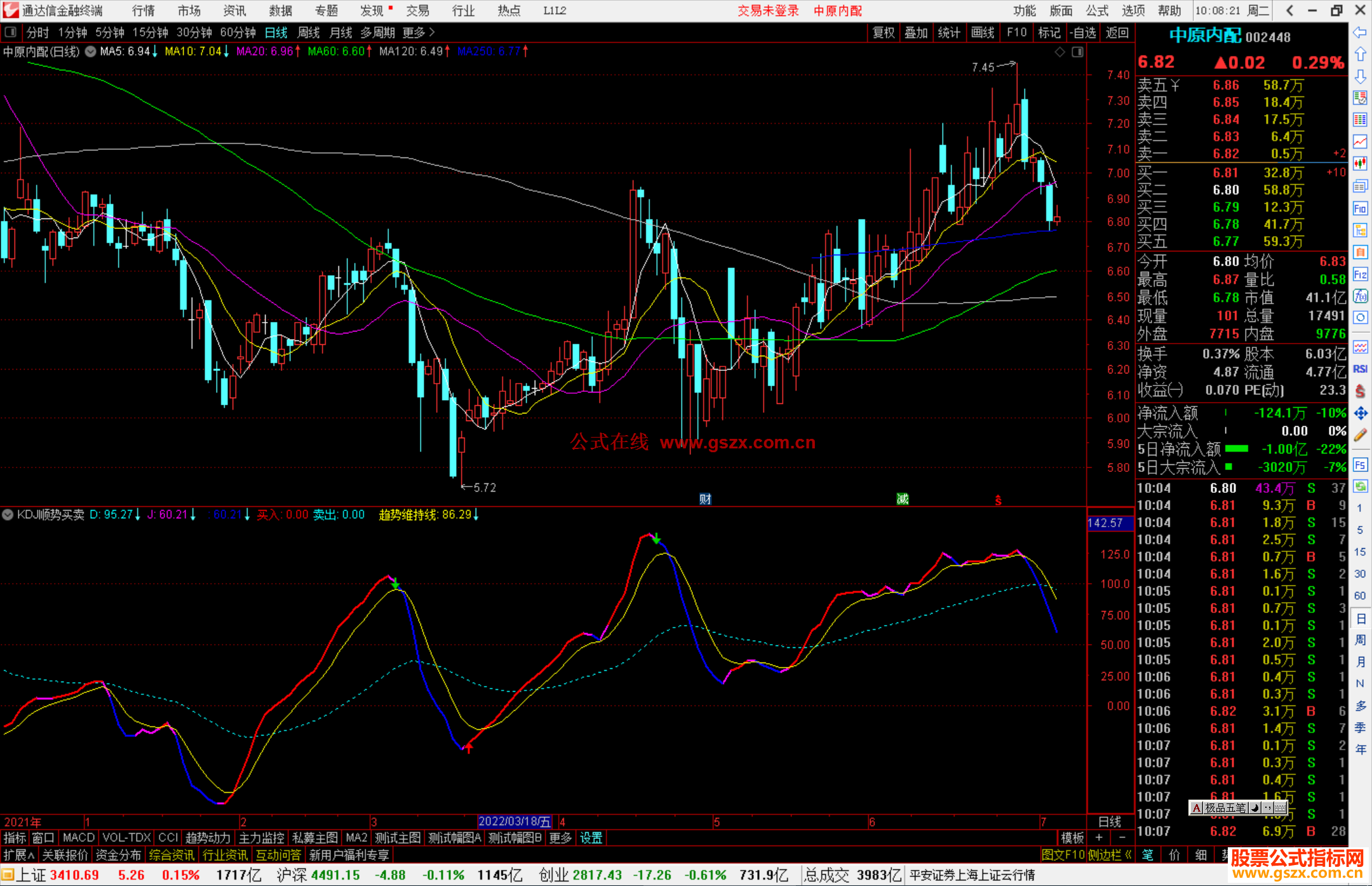Switch to 1分钟 period

(72, 32)
